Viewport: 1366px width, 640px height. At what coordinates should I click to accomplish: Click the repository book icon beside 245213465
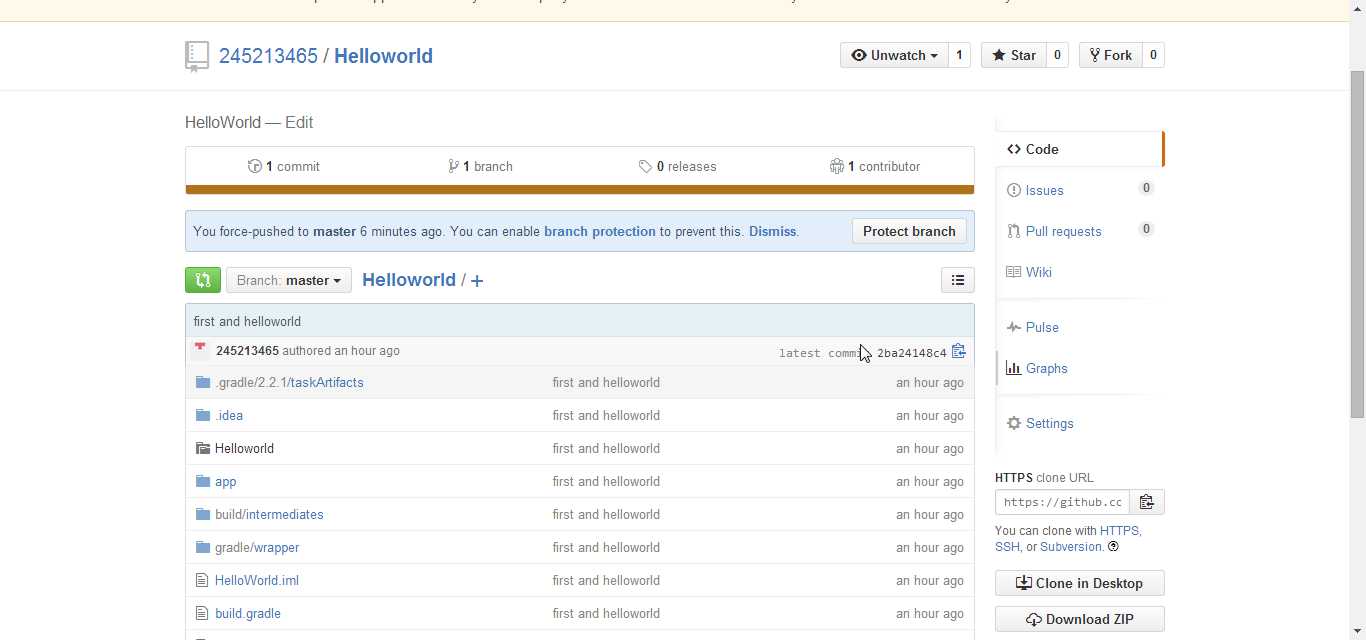(197, 57)
